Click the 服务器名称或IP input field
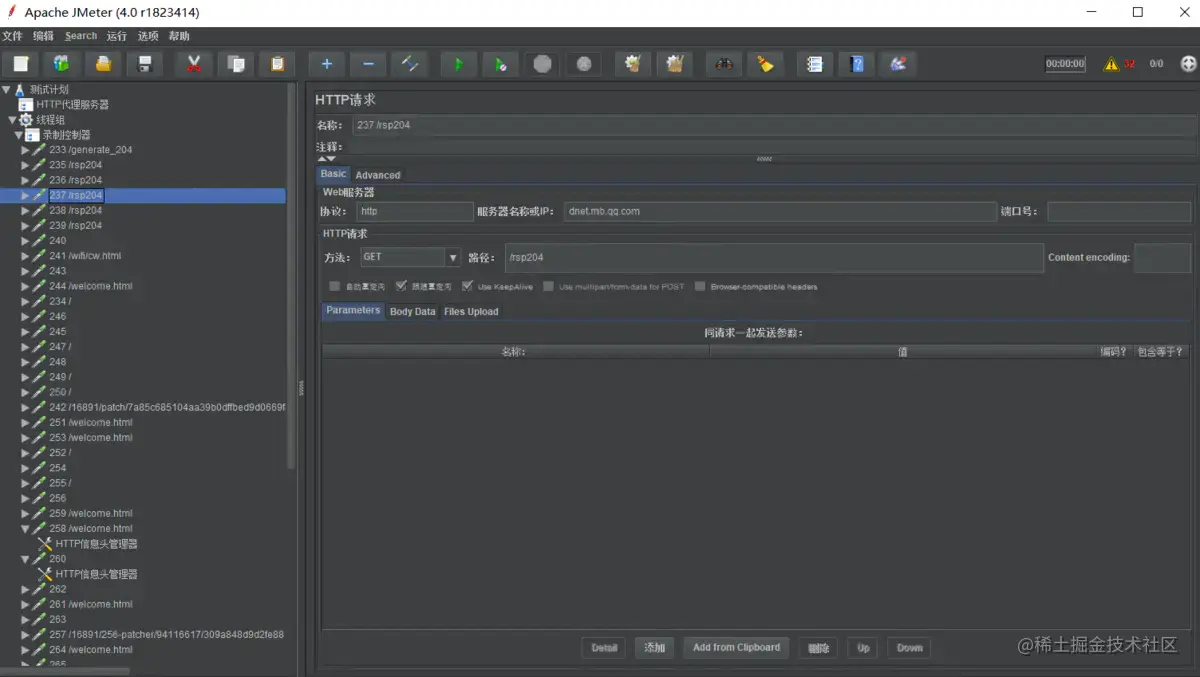Image resolution: width=1200 pixels, height=677 pixels. pyautogui.click(x=781, y=212)
